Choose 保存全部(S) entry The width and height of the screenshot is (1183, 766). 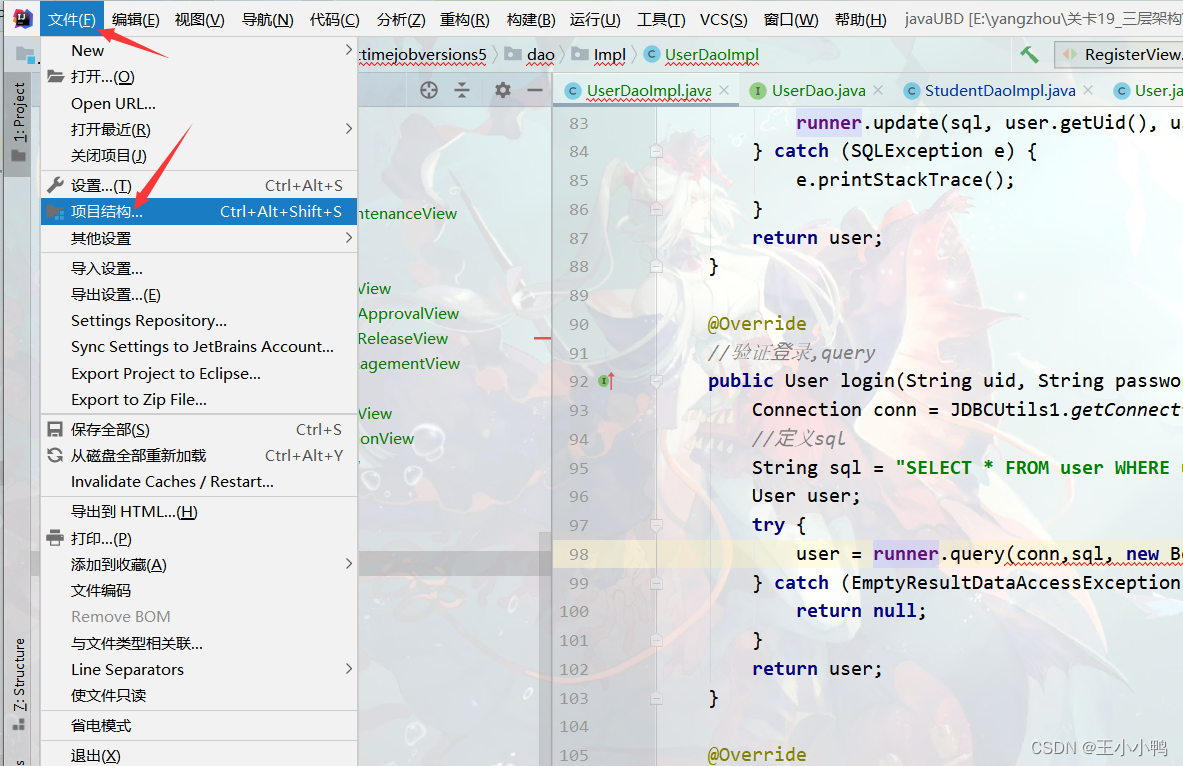coord(199,429)
